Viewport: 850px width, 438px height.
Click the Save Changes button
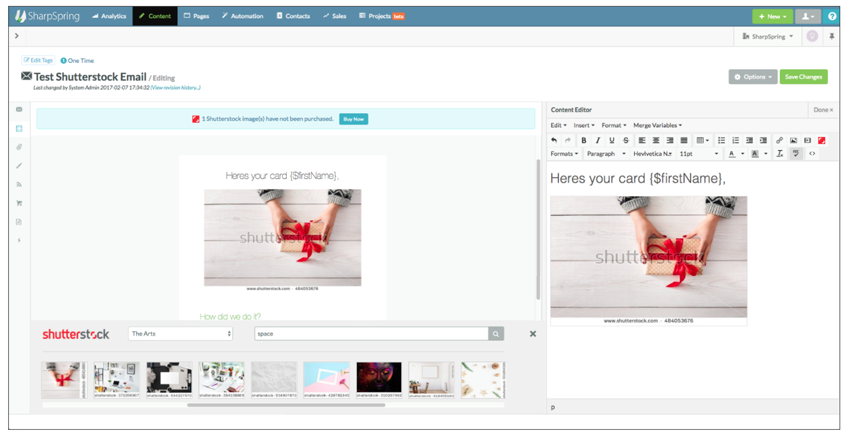pyautogui.click(x=804, y=77)
